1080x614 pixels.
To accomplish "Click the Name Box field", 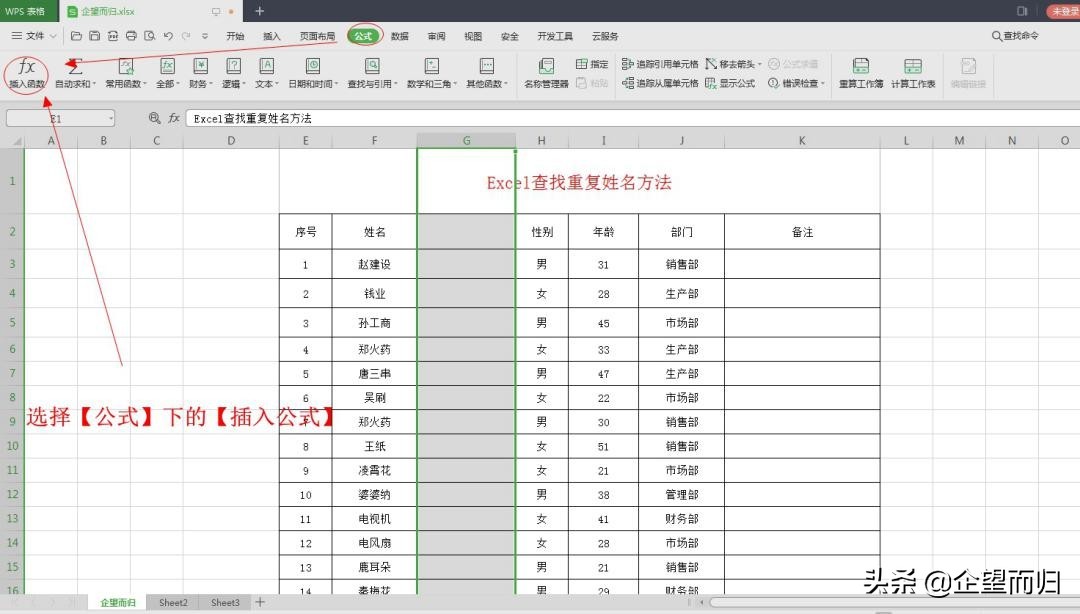I will click(61, 119).
